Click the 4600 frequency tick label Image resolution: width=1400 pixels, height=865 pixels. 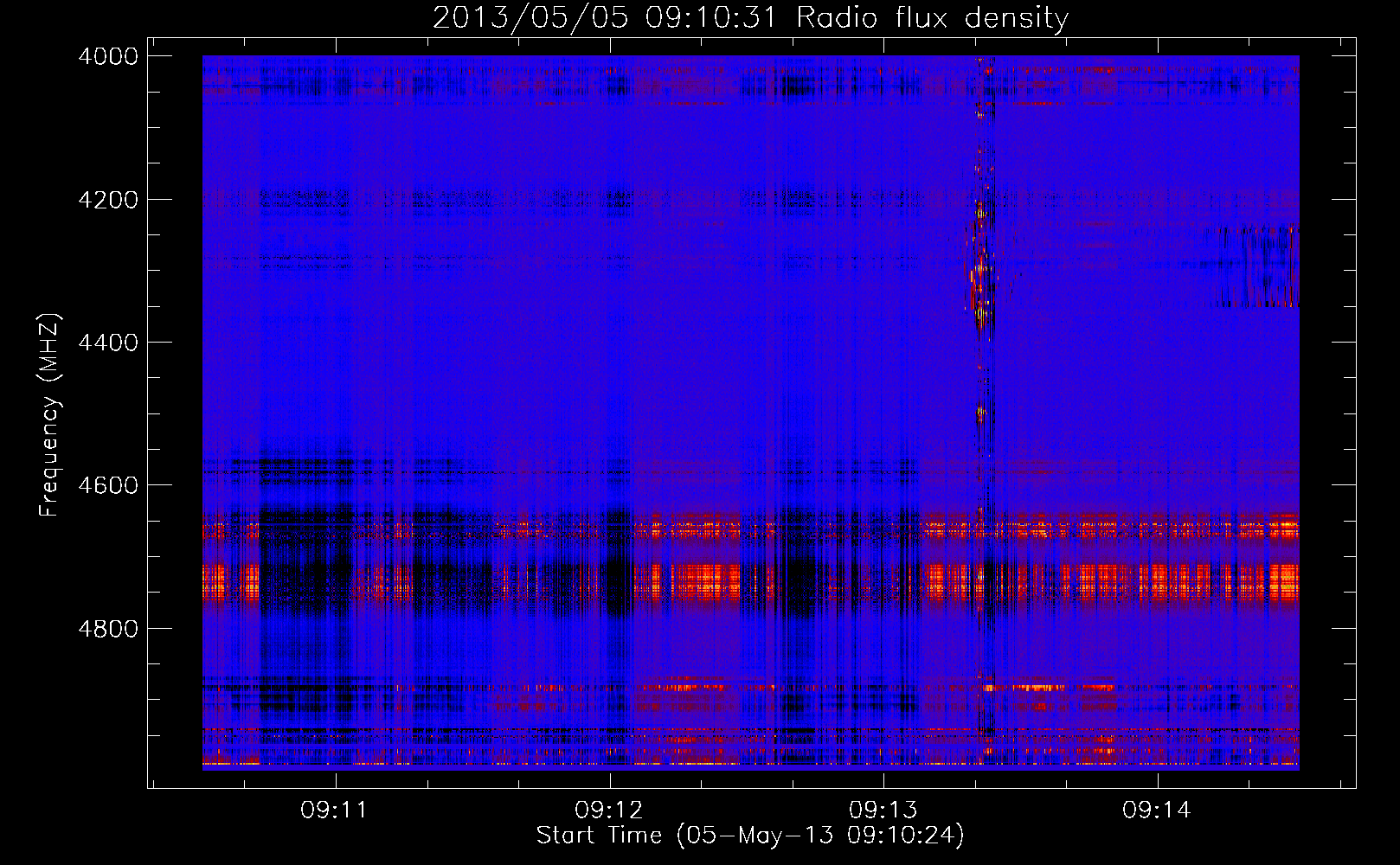pyautogui.click(x=108, y=485)
